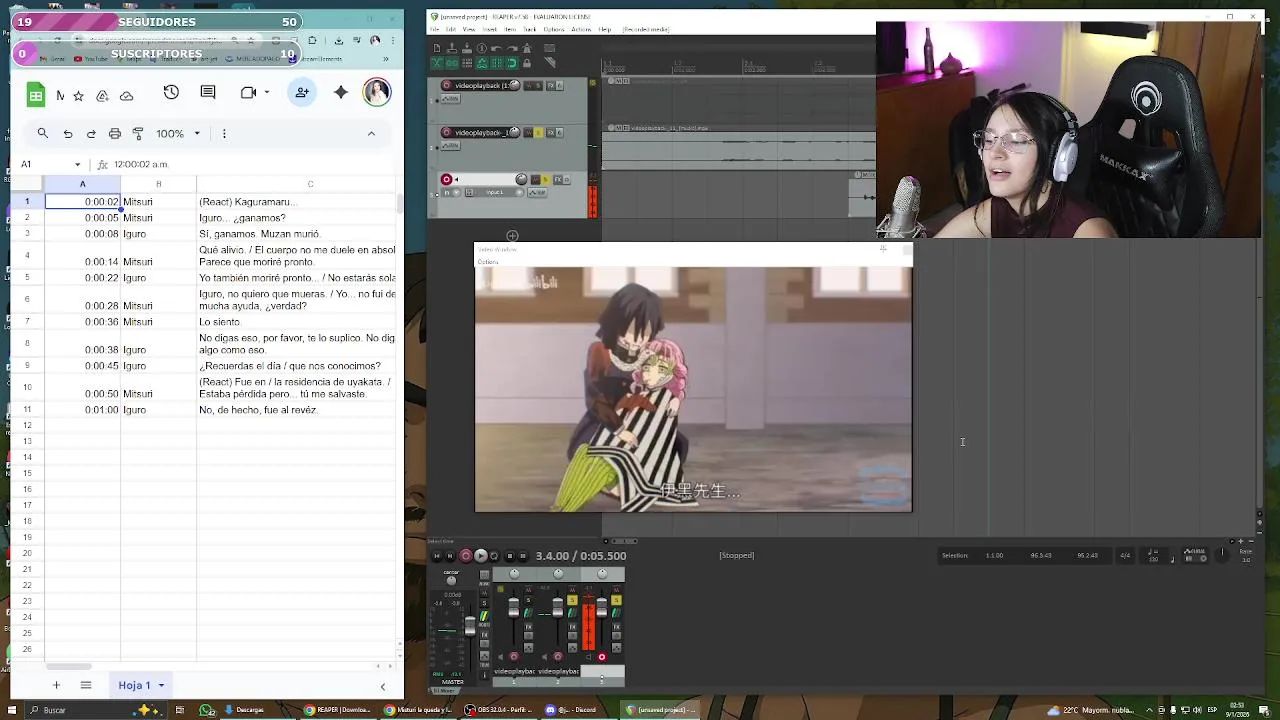Open REAPER View menu
The height and width of the screenshot is (720, 1280).
pos(469,29)
